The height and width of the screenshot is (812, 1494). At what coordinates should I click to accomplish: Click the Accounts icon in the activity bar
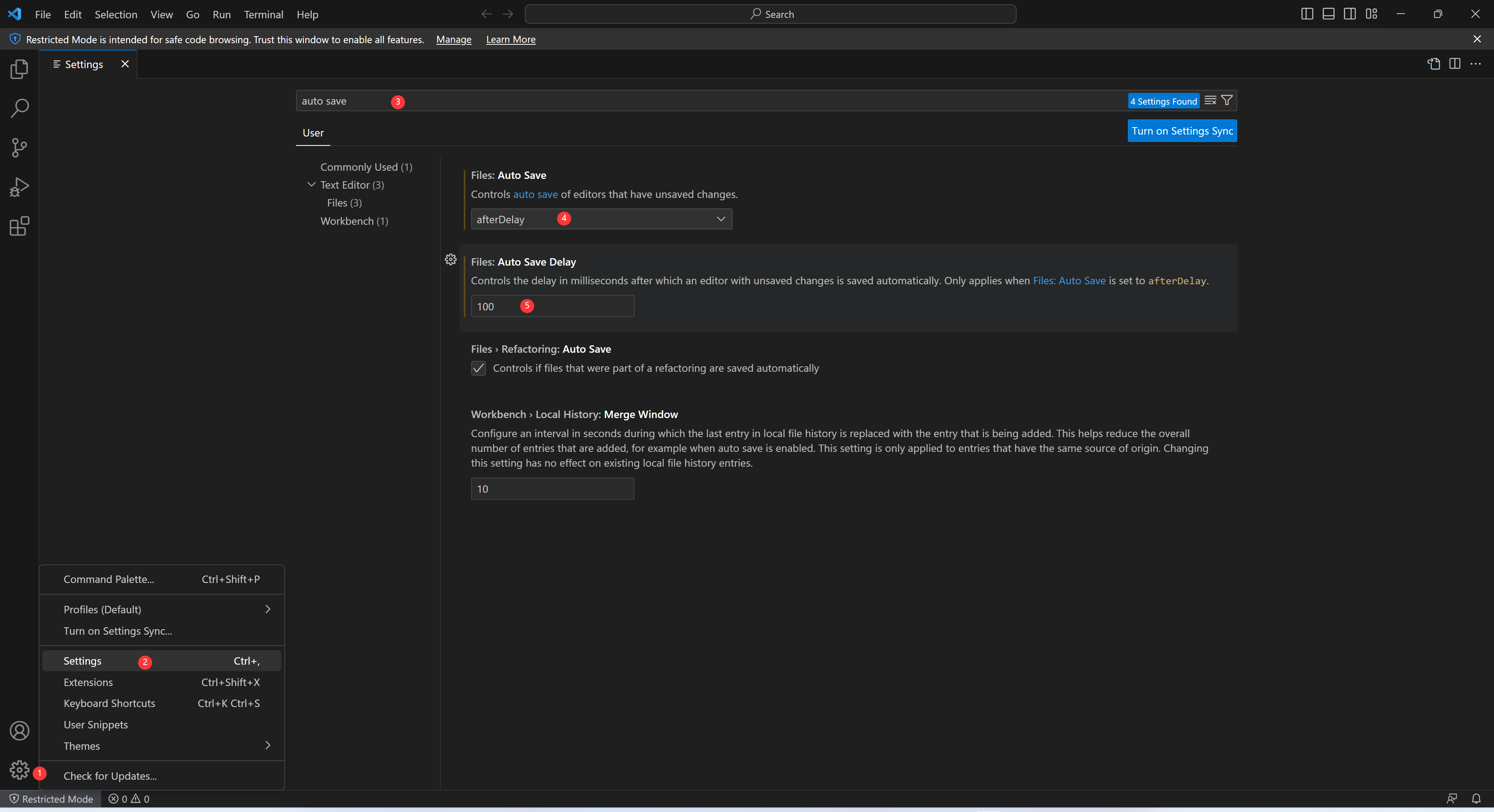pyautogui.click(x=19, y=731)
